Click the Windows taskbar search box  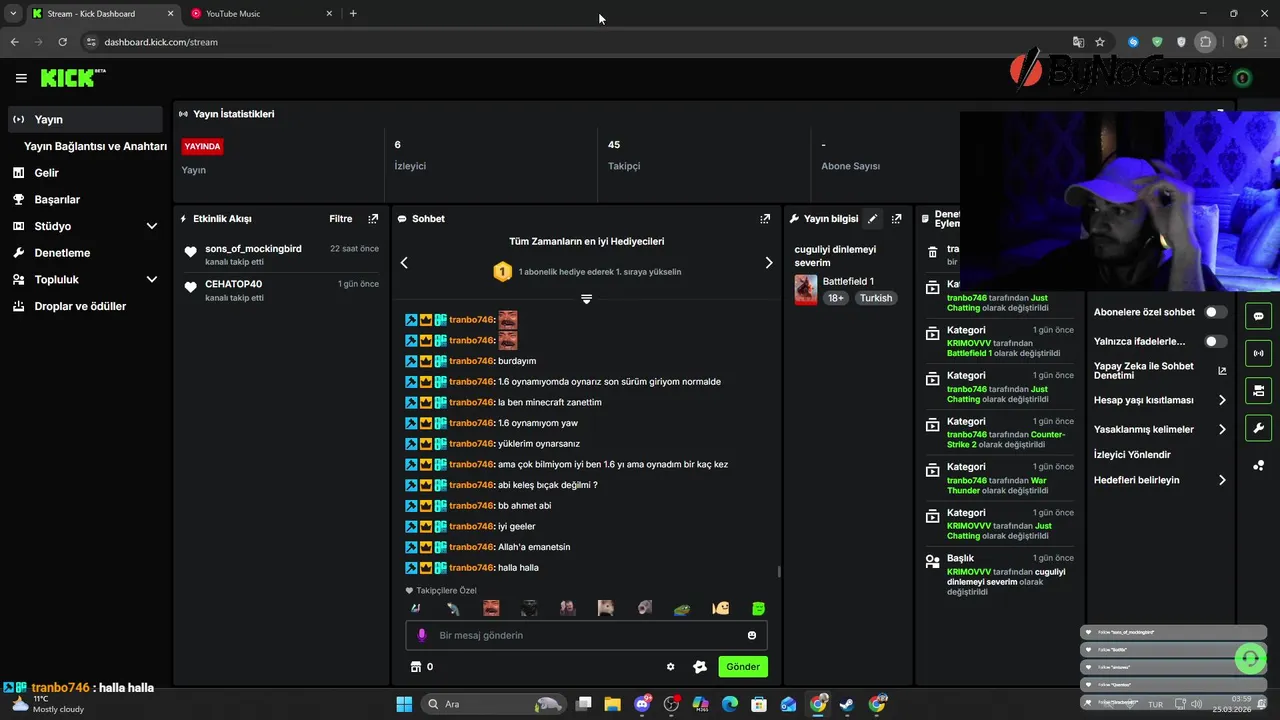(494, 704)
